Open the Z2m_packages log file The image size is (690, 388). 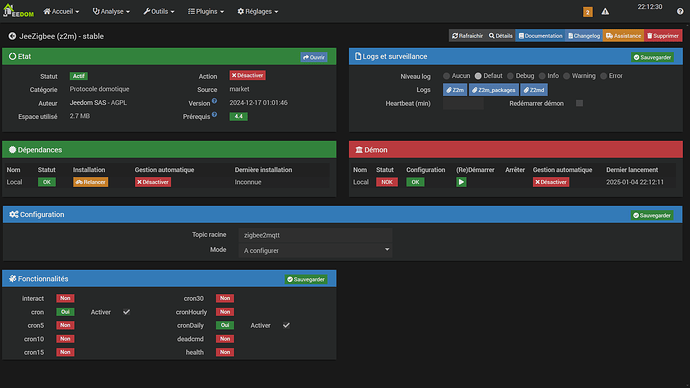[493, 90]
